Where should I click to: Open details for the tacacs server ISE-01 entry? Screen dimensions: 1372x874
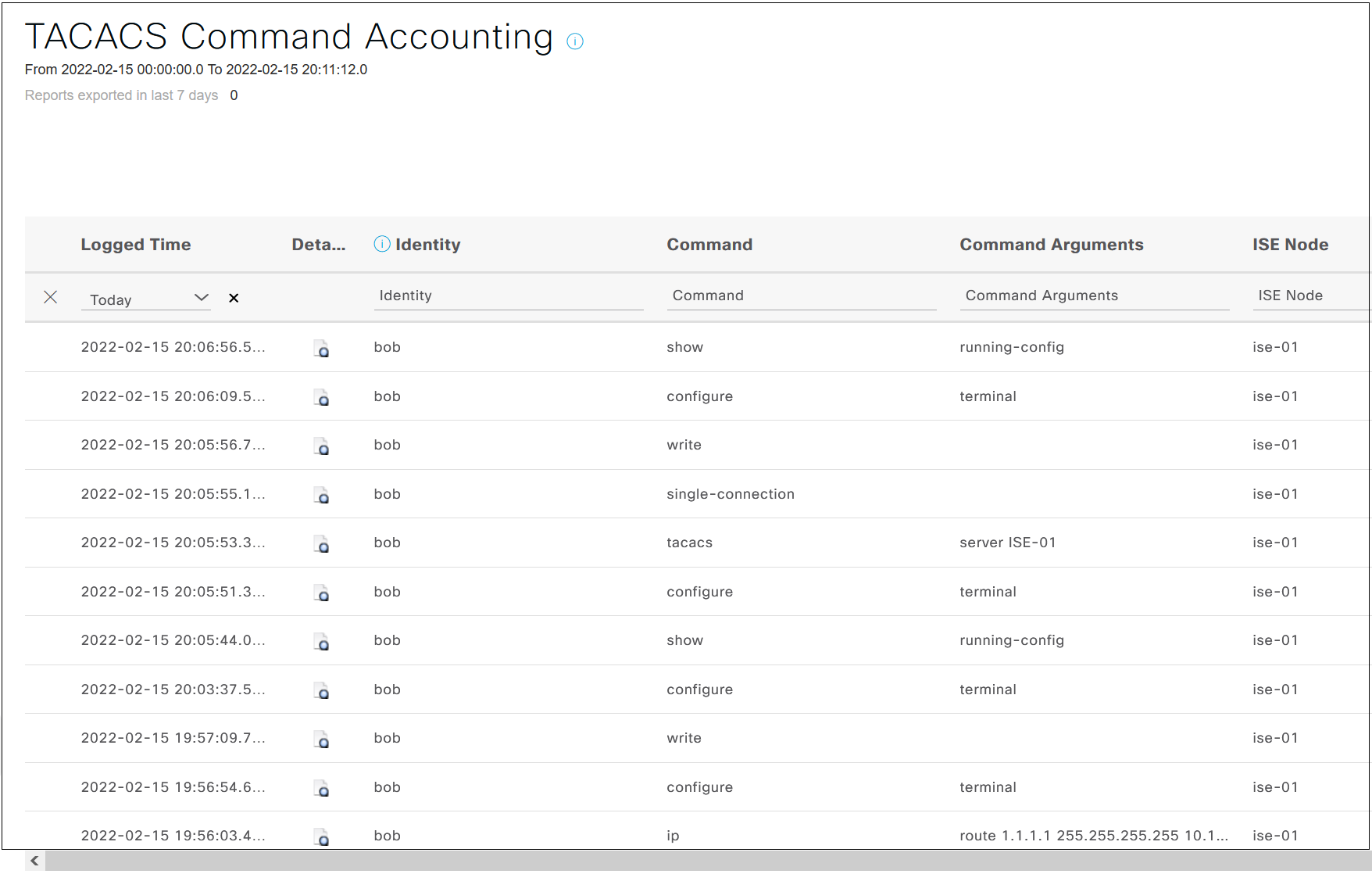coord(323,544)
